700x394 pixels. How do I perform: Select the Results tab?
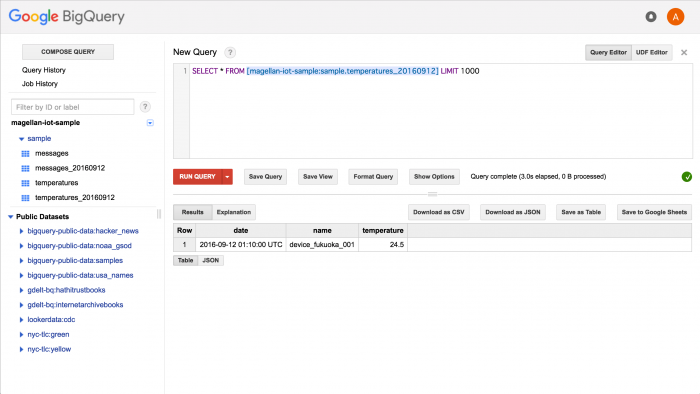coord(192,212)
